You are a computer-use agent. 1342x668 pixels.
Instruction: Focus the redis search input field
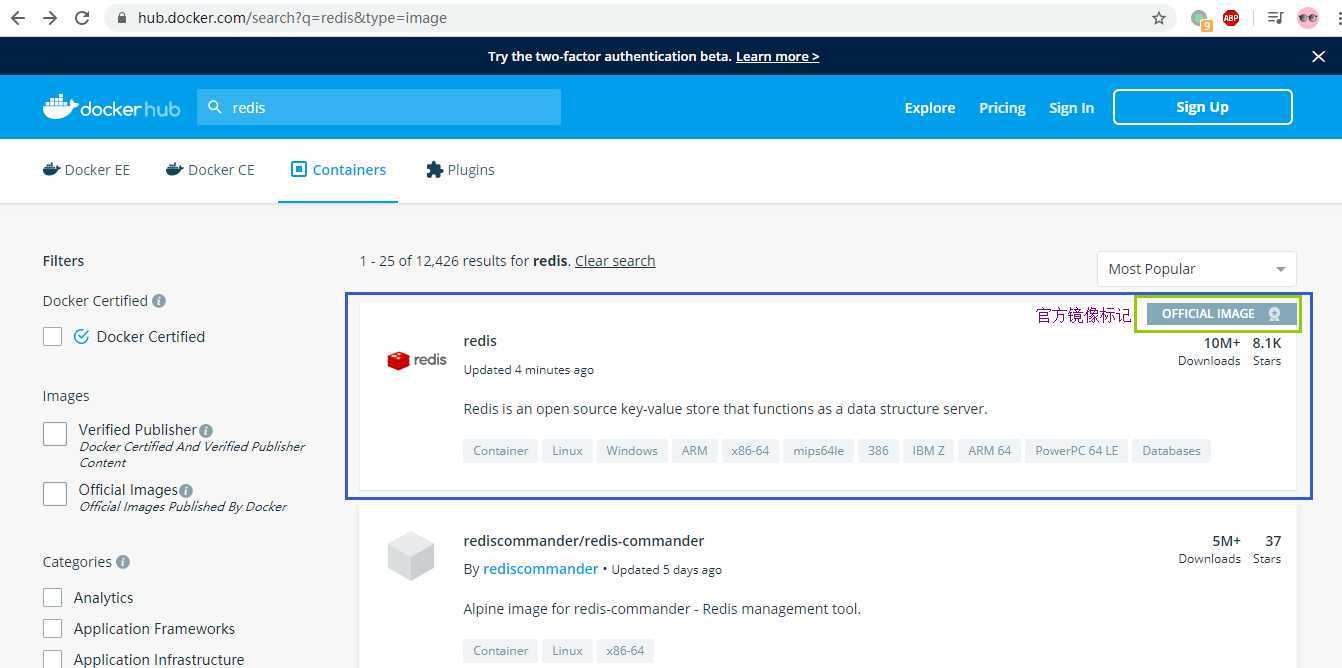coord(378,107)
